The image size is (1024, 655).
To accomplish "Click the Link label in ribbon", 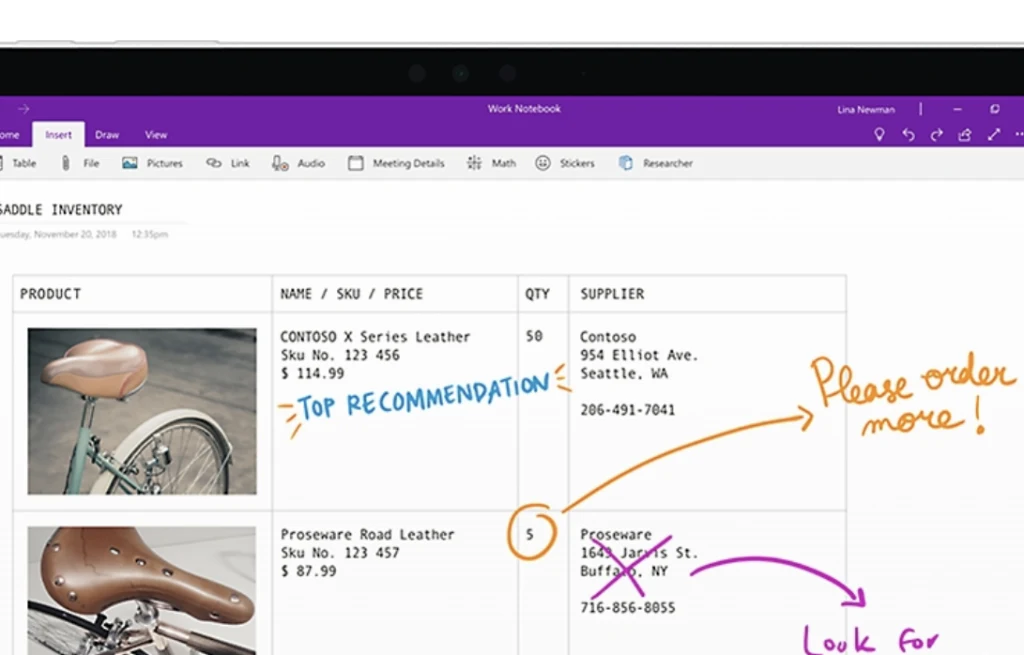I will coord(240,163).
